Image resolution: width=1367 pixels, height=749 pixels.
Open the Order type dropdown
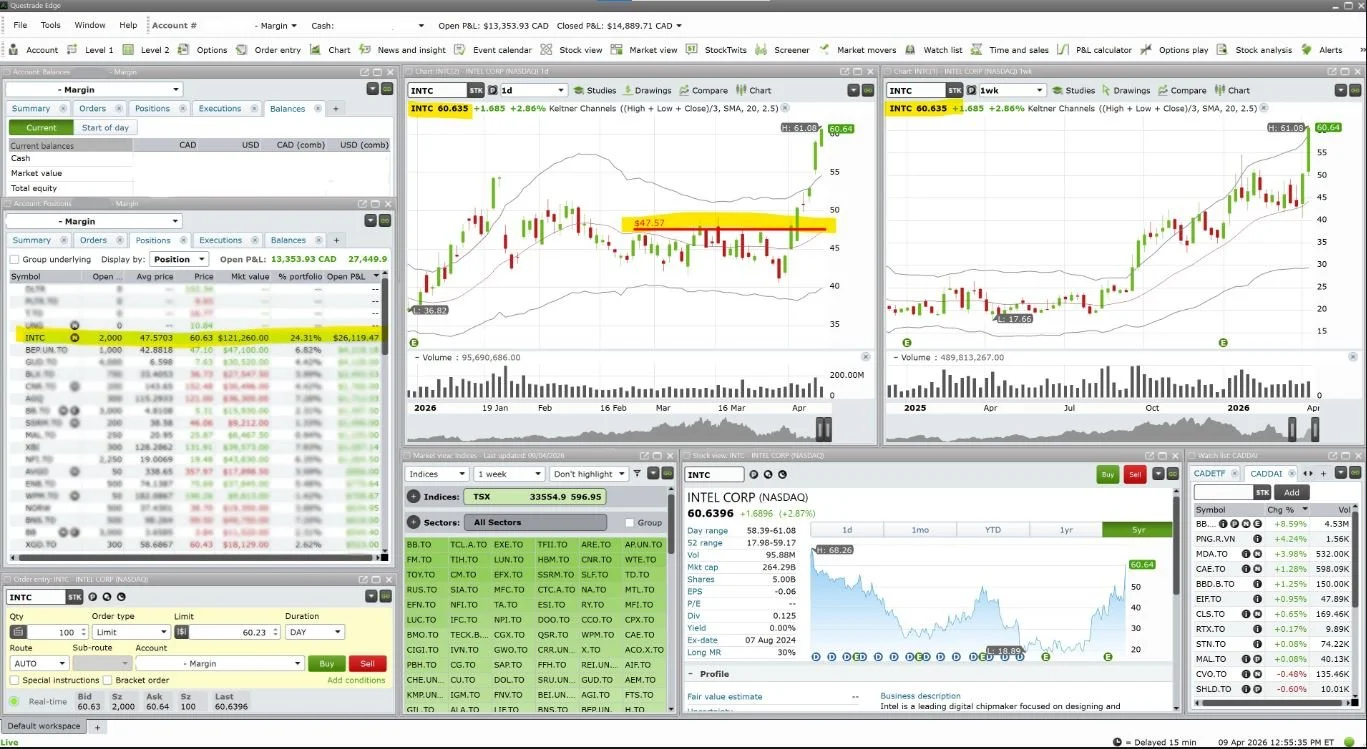click(131, 632)
